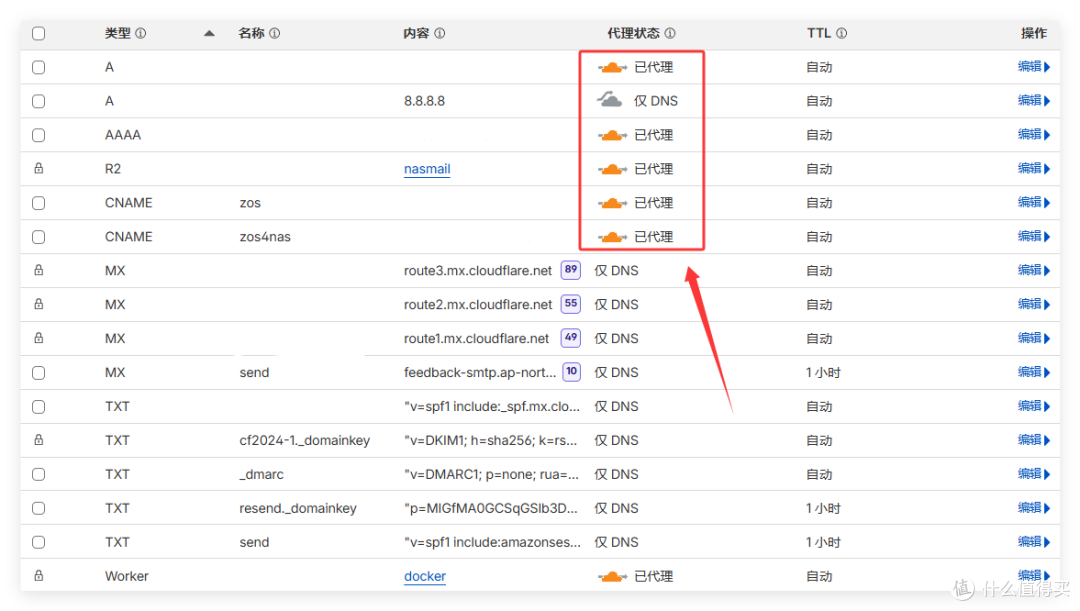Screen dimensions: 1080x611
Task: Expand 编辑 for CNAME zos
Action: (1034, 203)
